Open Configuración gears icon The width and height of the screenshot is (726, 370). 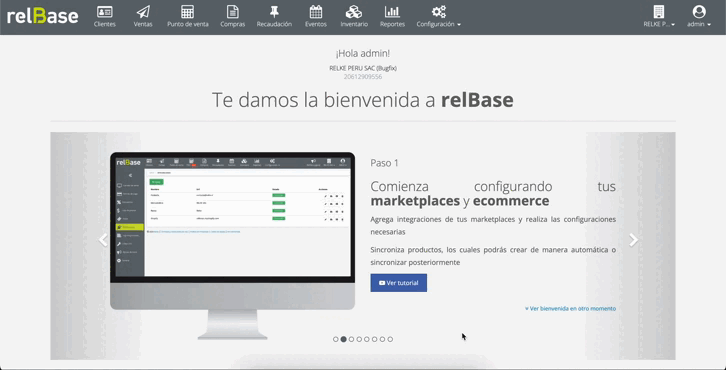point(438,12)
